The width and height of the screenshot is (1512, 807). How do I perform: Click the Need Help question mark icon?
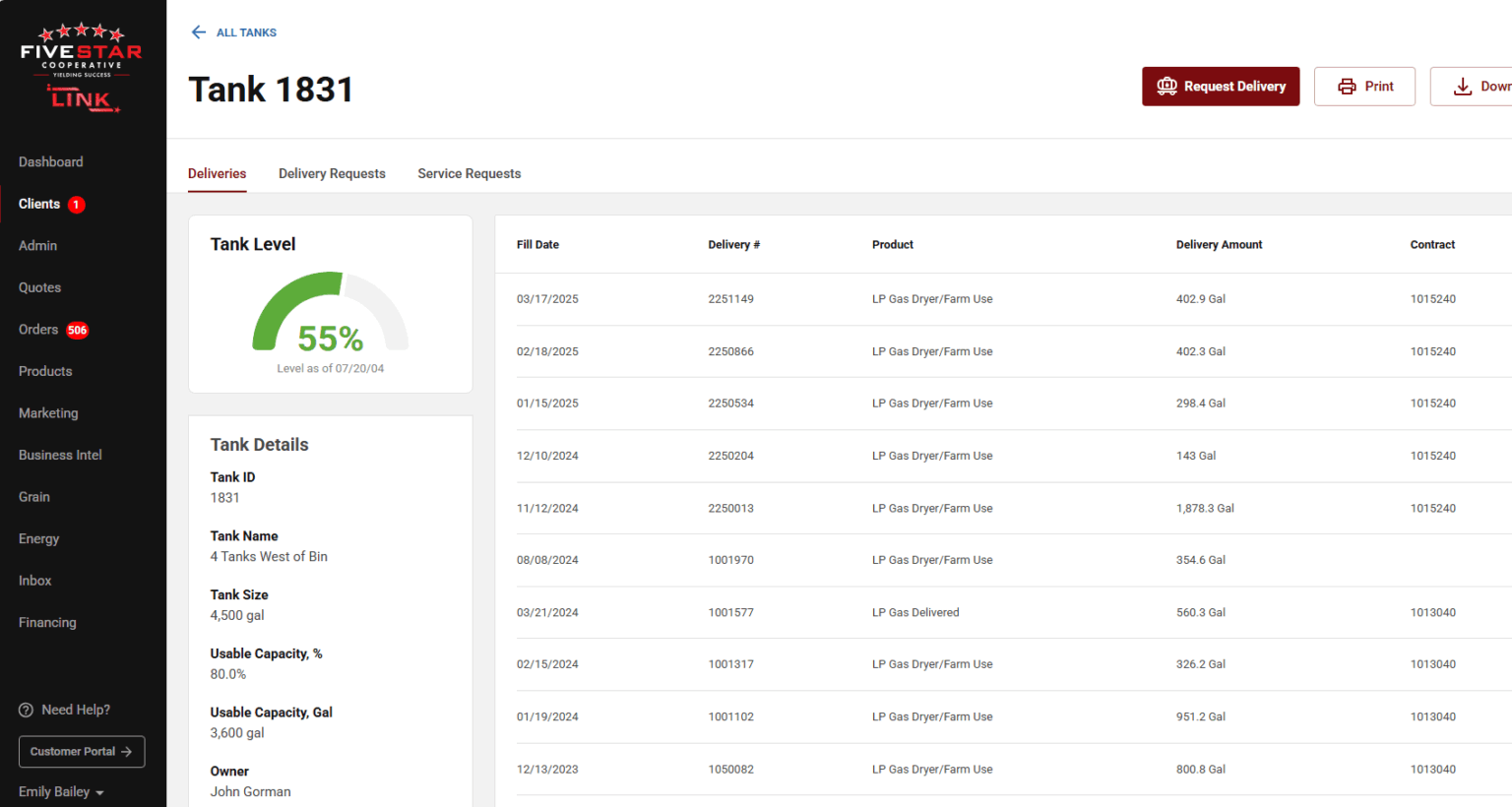(27, 711)
